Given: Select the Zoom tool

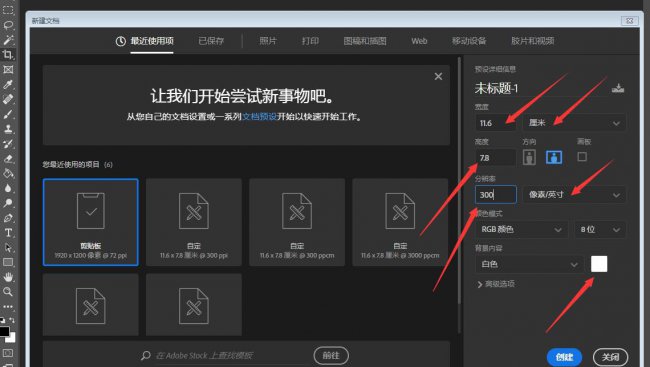Looking at the screenshot, I should tap(8, 292).
